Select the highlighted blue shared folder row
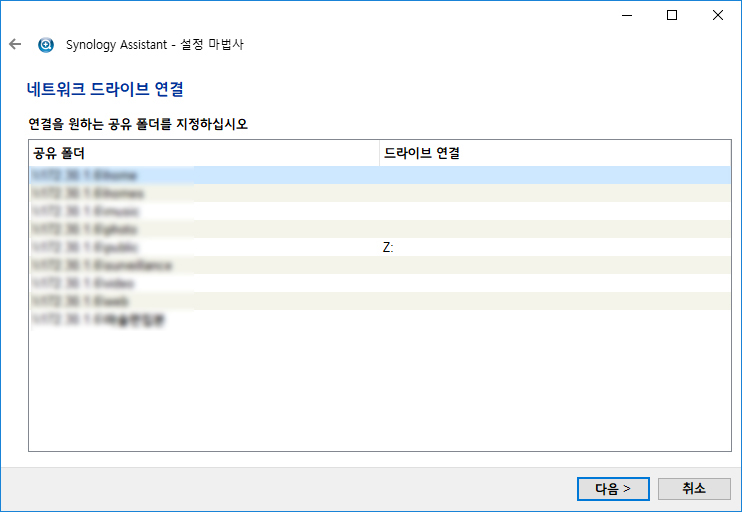The height and width of the screenshot is (512, 742). pyautogui.click(x=380, y=175)
